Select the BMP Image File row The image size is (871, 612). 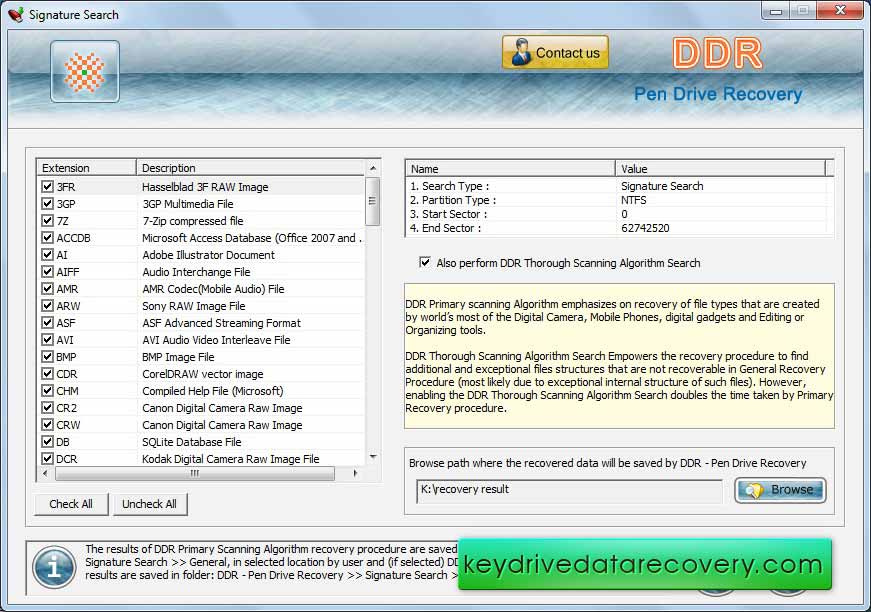201,357
